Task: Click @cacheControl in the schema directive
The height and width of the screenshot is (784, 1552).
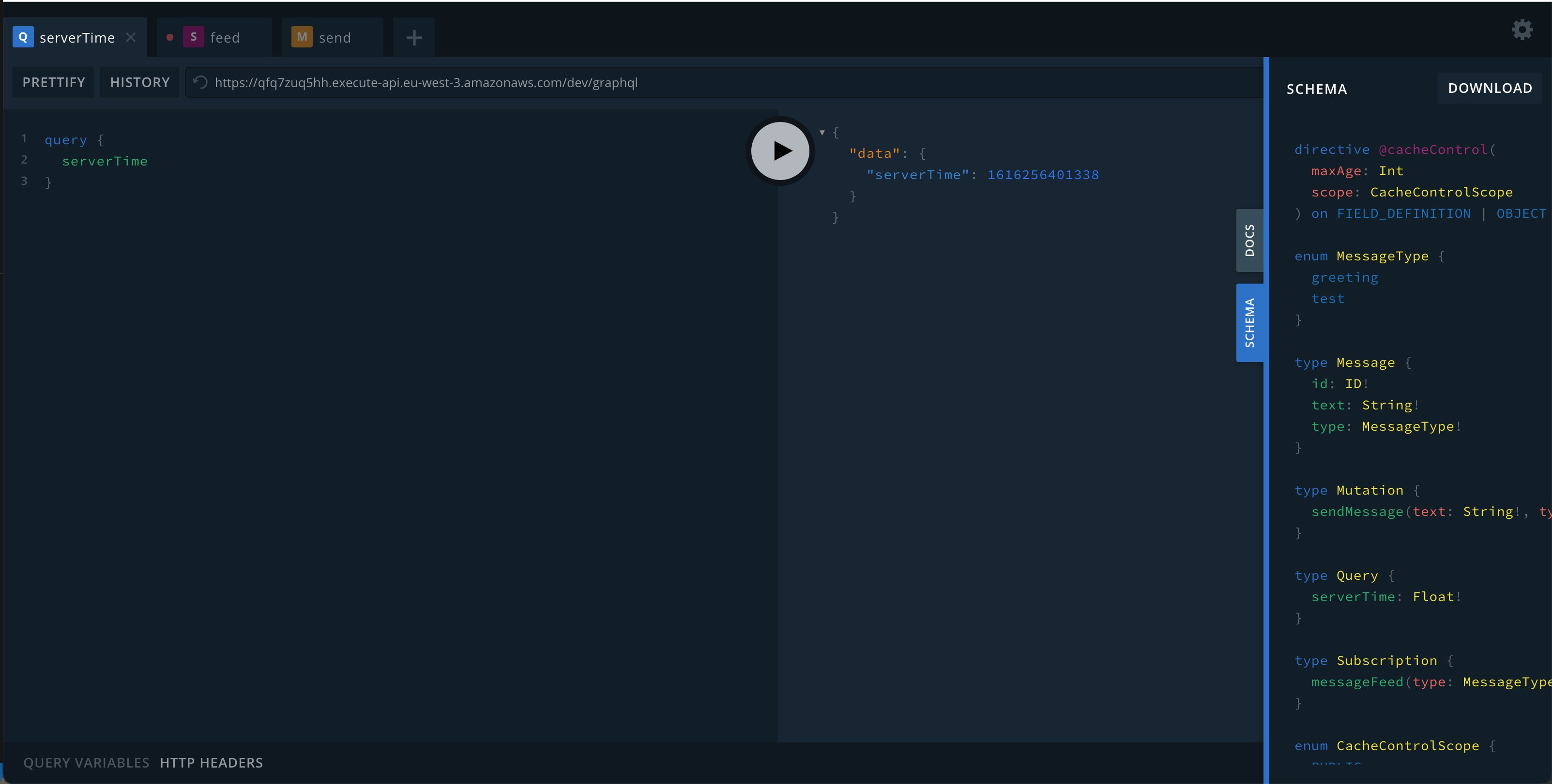Action: tap(1433, 150)
